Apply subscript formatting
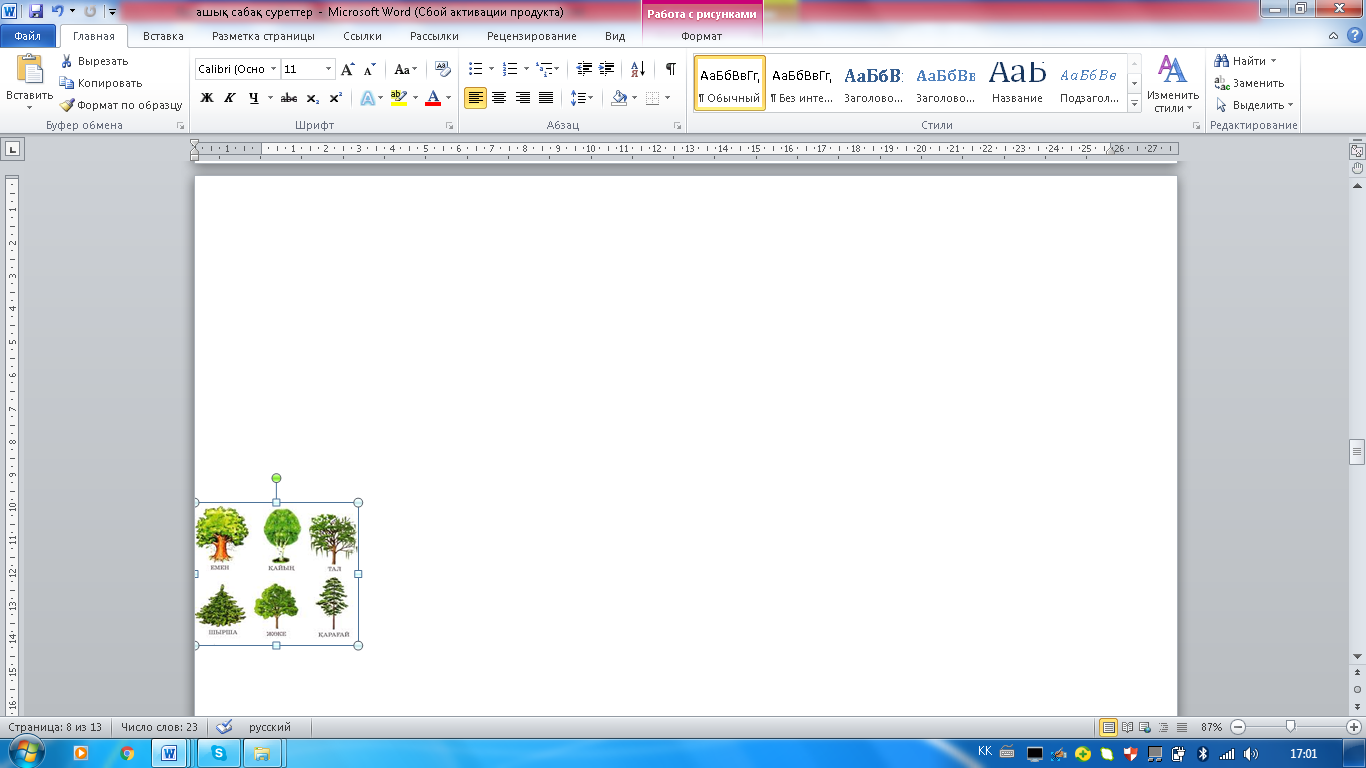This screenshot has width=1366, height=768. coord(313,98)
